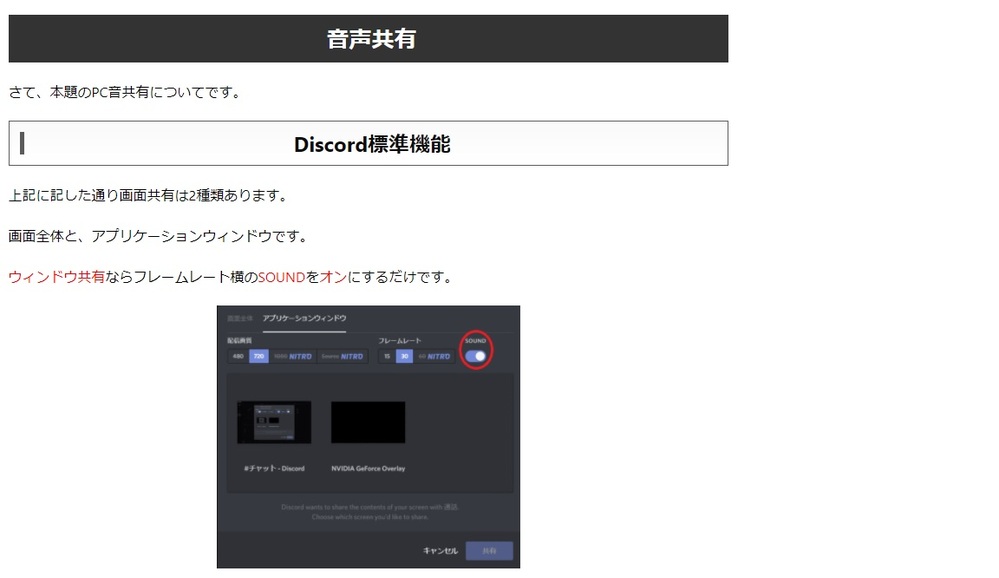The height and width of the screenshot is (578, 999).
Task: Click the NVIDIA GeForce Overlay label
Action: tap(368, 468)
